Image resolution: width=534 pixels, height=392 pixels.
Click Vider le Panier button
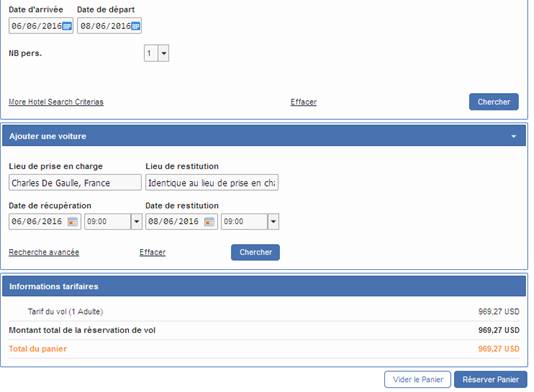click(418, 379)
